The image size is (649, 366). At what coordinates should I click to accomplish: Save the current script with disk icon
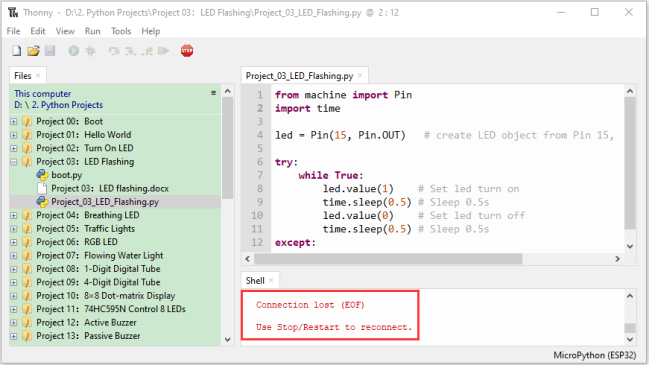coord(50,51)
